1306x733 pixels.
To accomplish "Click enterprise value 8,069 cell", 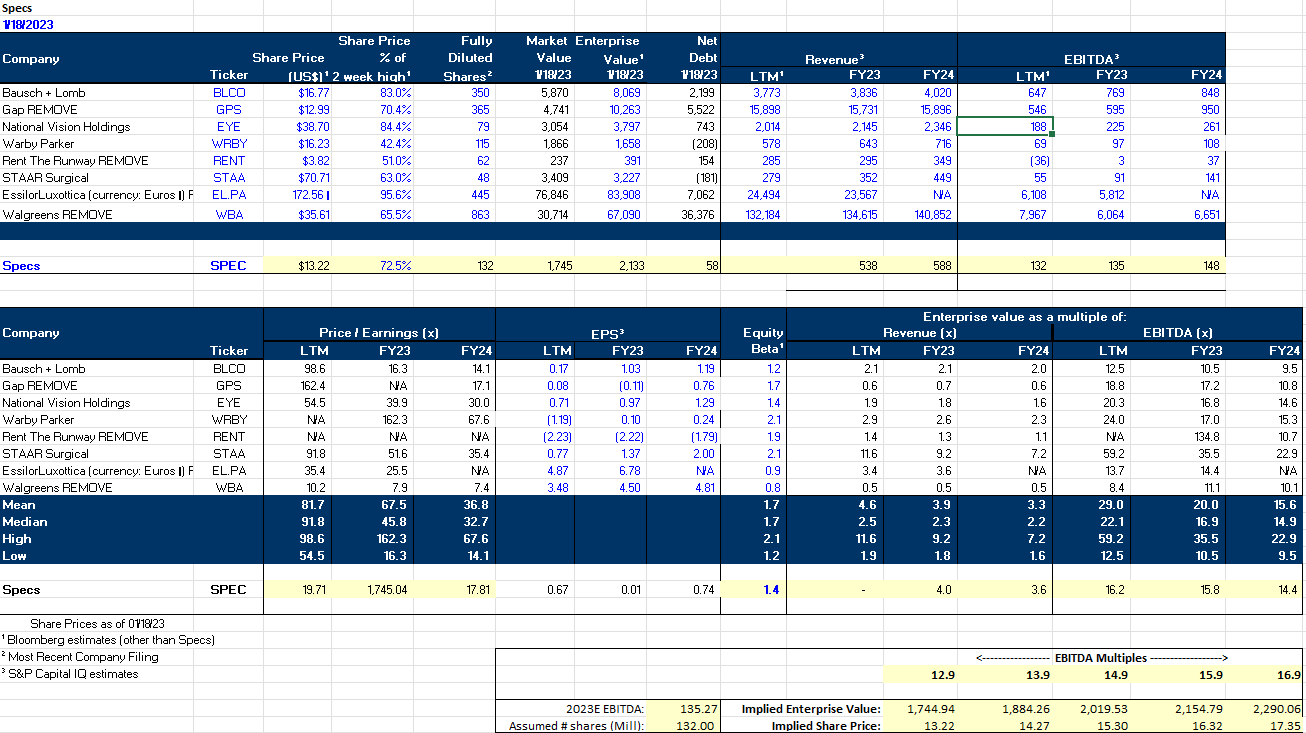I will (625, 93).
